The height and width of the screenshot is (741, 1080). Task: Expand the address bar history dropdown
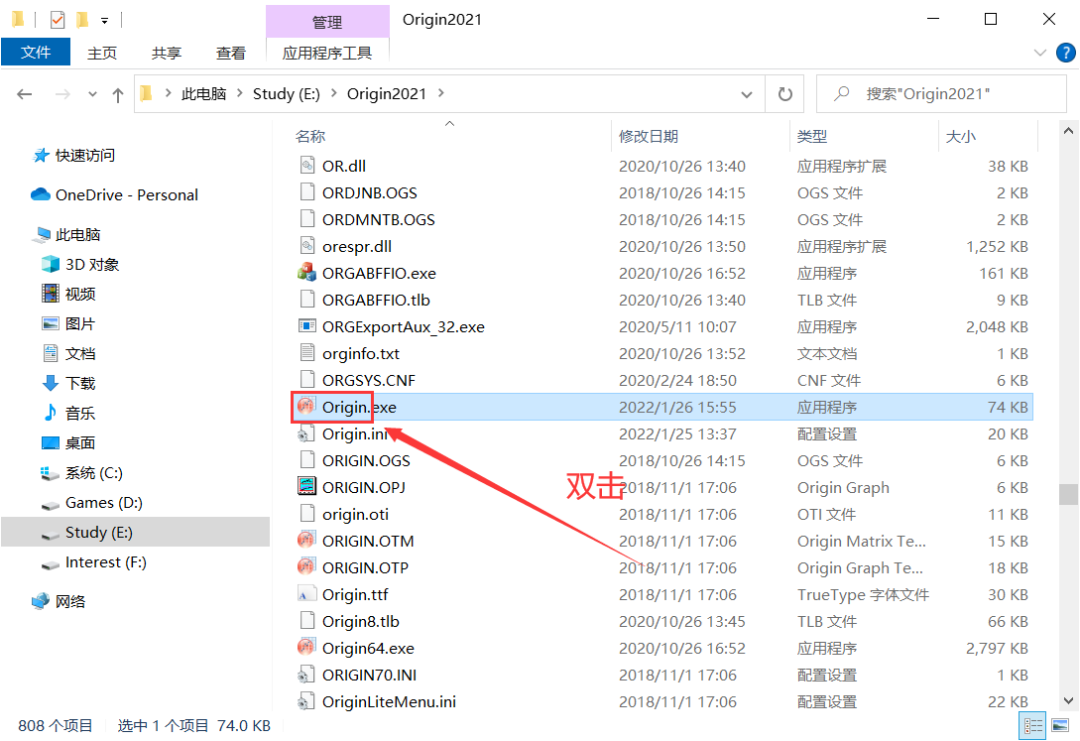[x=747, y=94]
